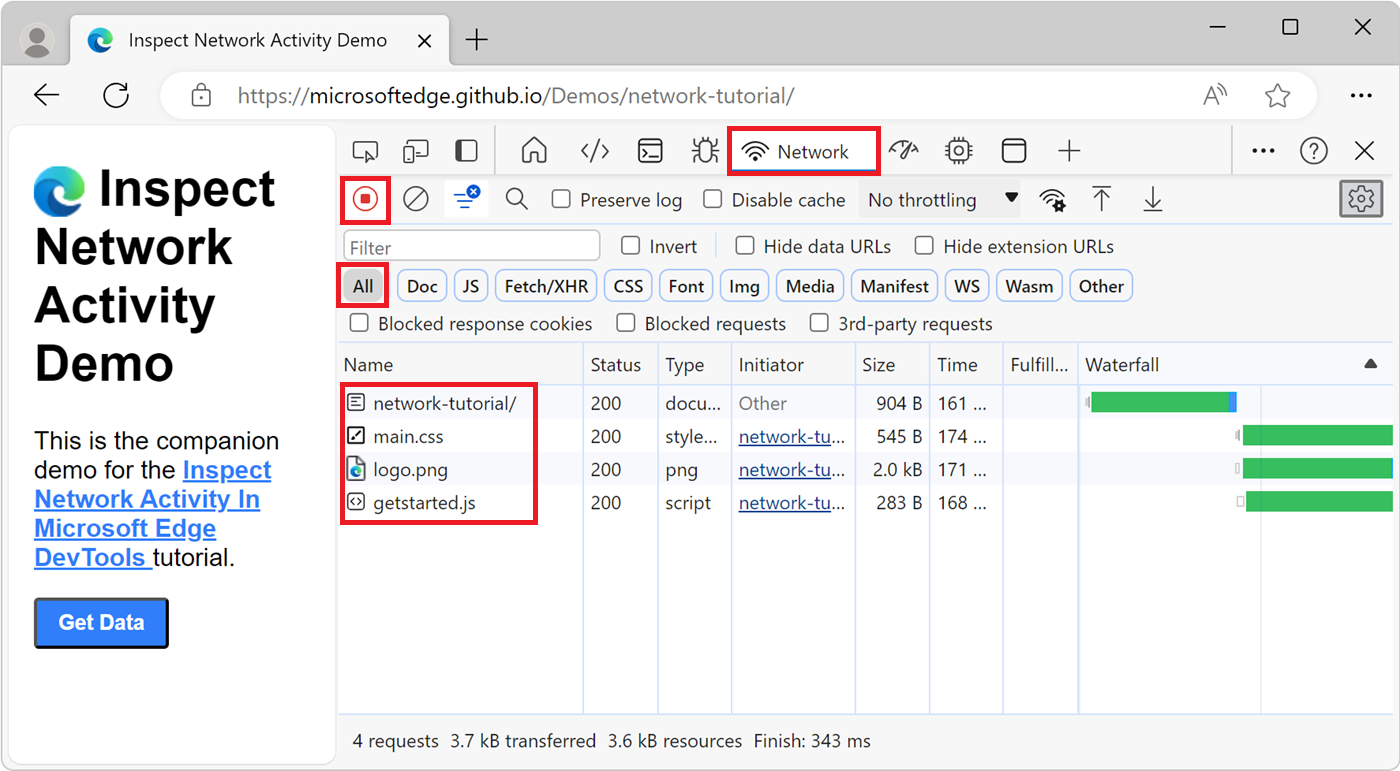Check the Disable cache option
1400x771 pixels.
(713, 199)
